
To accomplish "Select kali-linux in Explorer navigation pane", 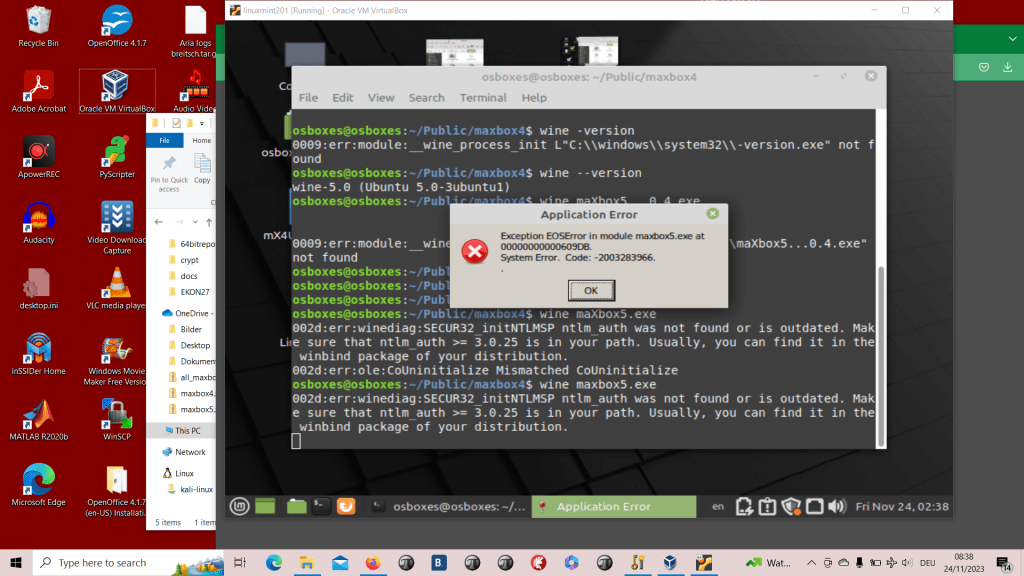I will tap(199, 490).
